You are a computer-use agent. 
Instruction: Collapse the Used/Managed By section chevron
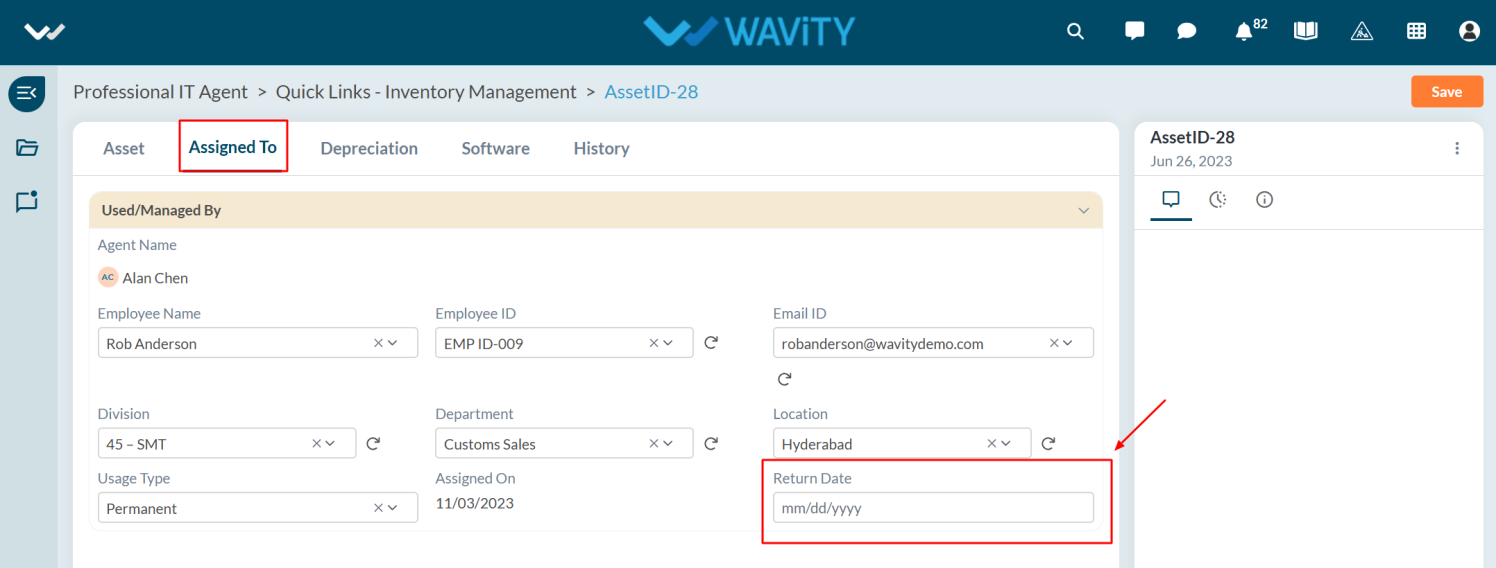coord(1083,211)
